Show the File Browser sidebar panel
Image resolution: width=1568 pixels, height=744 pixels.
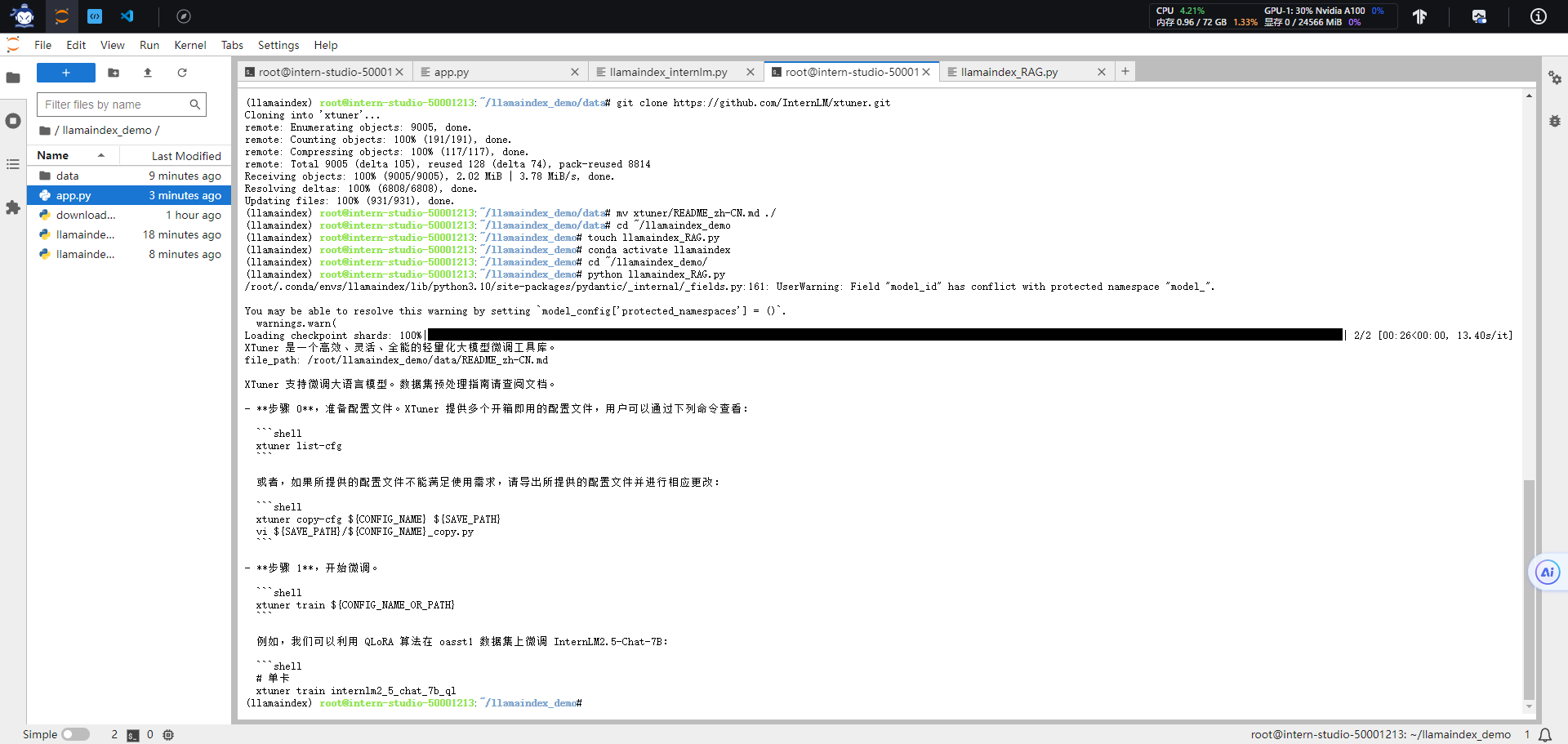(13, 78)
